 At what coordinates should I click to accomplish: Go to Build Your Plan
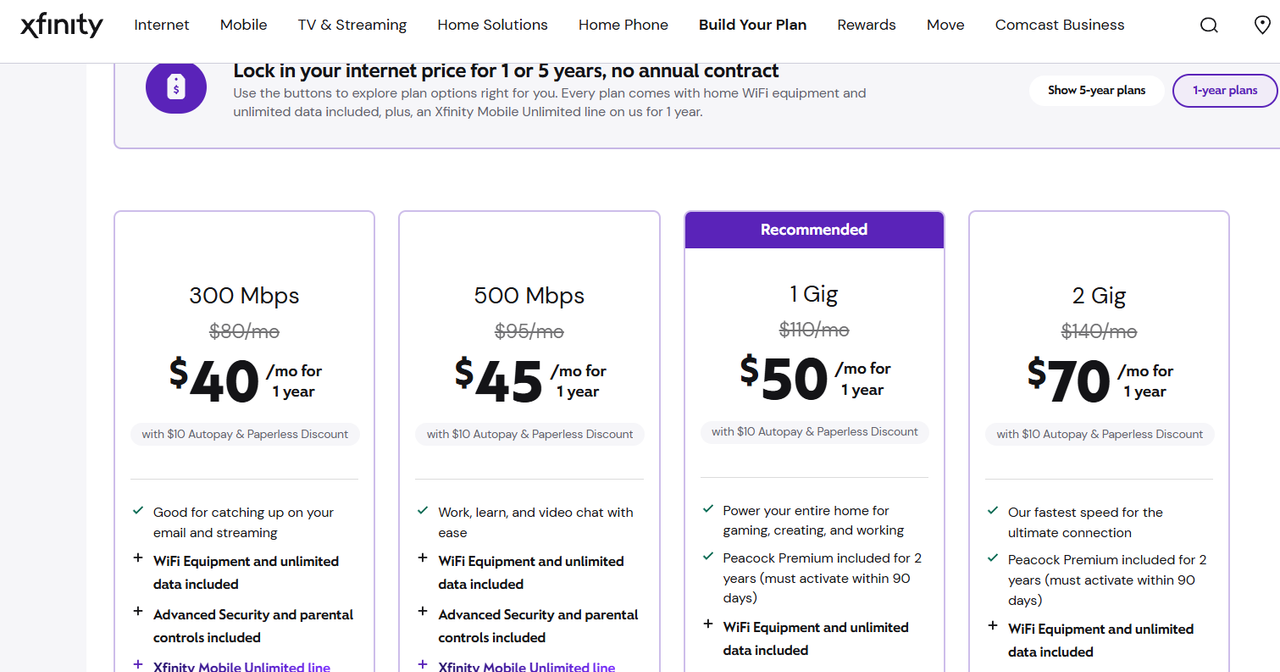[x=752, y=25]
